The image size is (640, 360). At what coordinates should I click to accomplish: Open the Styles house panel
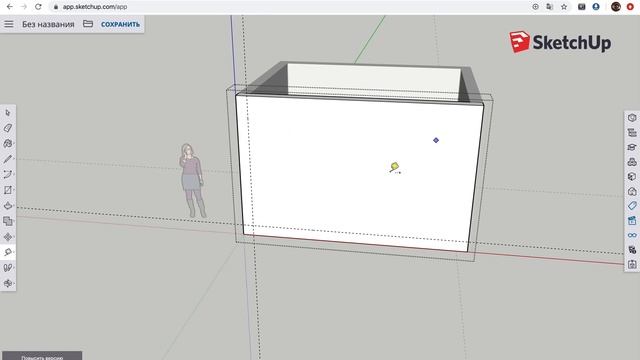click(632, 191)
